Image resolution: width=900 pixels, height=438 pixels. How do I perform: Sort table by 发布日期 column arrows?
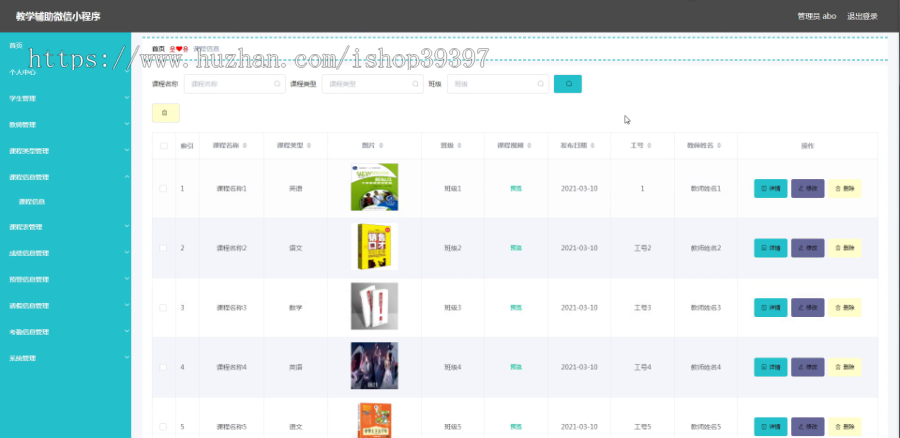pyautogui.click(x=592, y=146)
